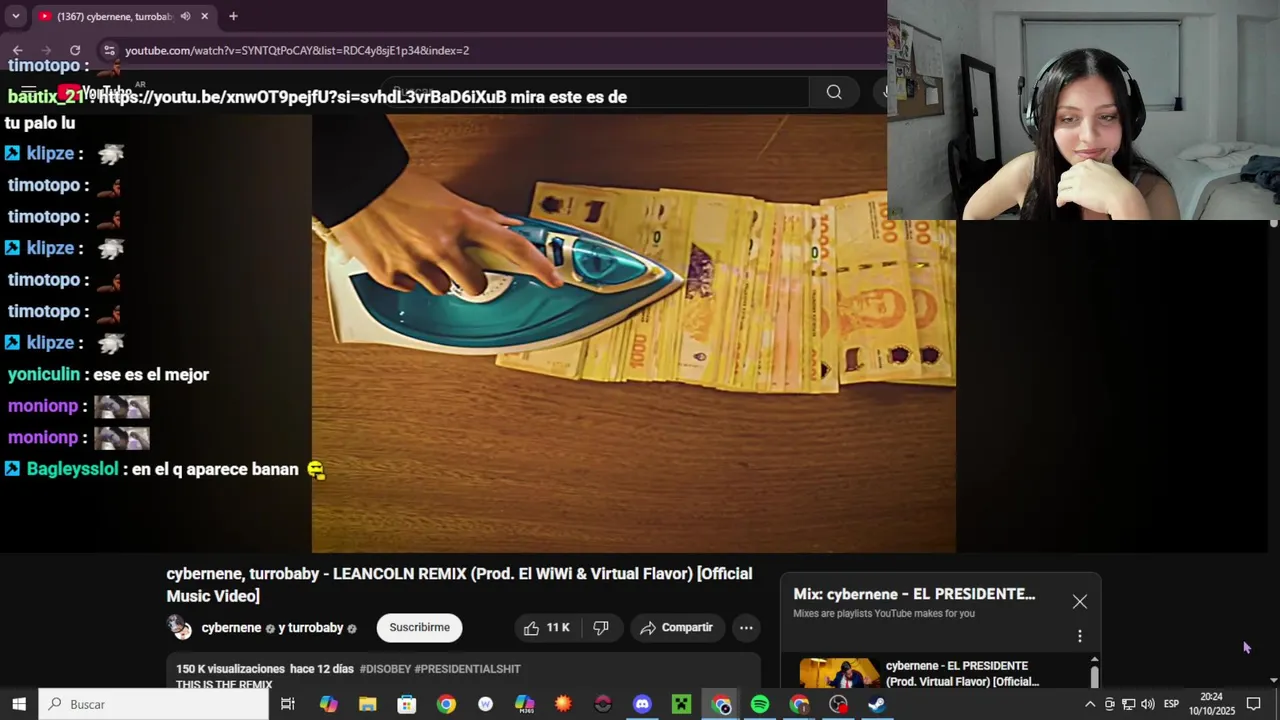Go back to previous page

coord(17,50)
